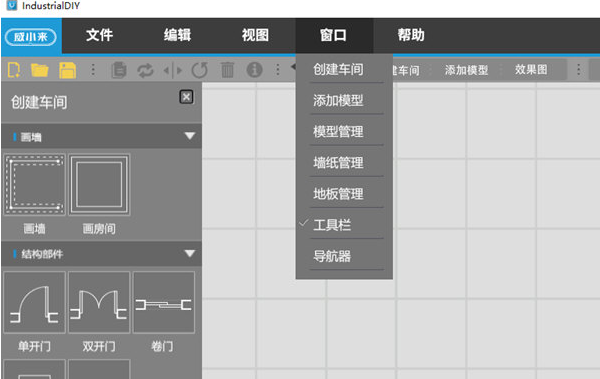Close the 创建车间 panel
This screenshot has height=379, width=600.
186,97
